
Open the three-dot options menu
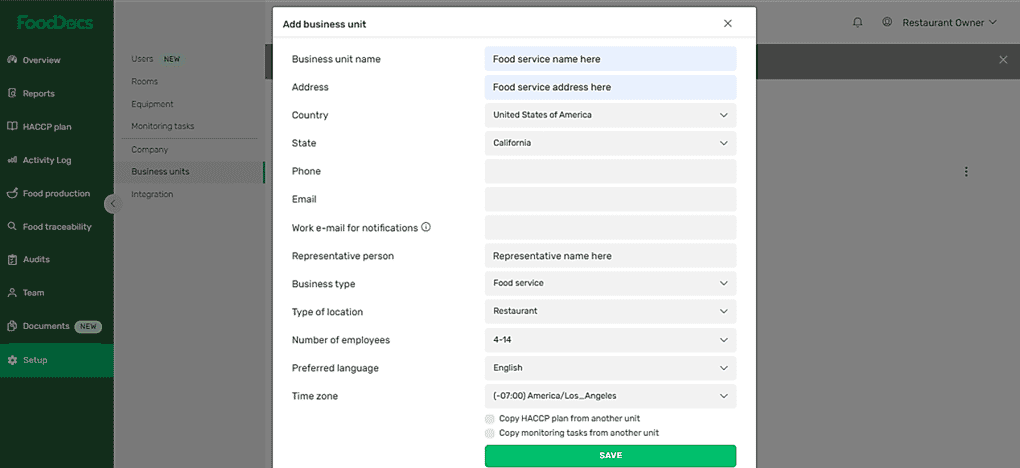(966, 172)
